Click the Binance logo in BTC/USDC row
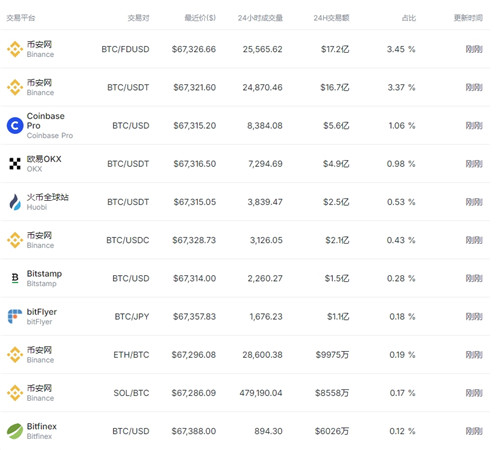Viewport: 500px width, 450px height. (x=15, y=240)
